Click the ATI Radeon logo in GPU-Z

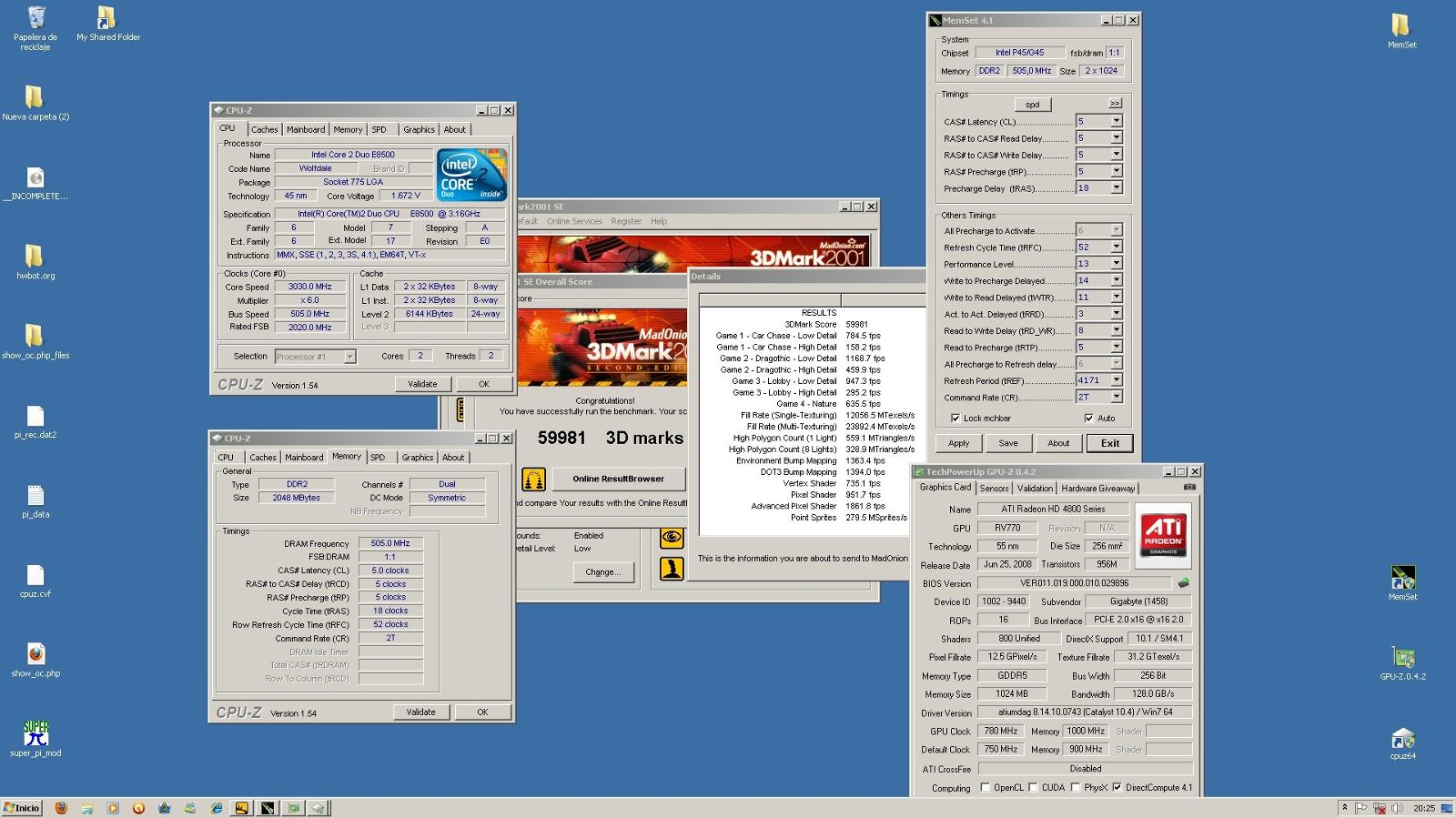coord(1164,536)
